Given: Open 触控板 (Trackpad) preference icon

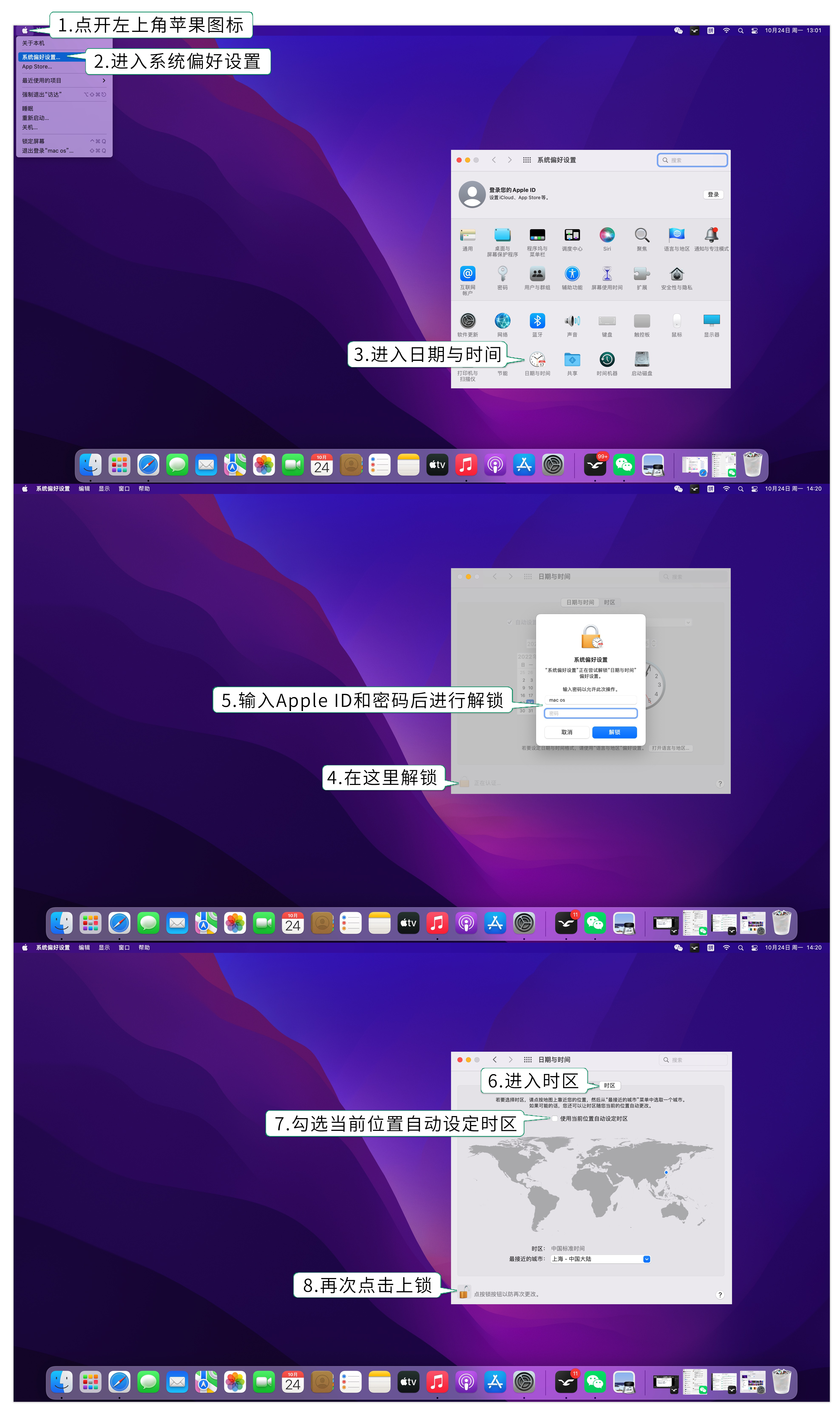Looking at the screenshot, I should [642, 321].
